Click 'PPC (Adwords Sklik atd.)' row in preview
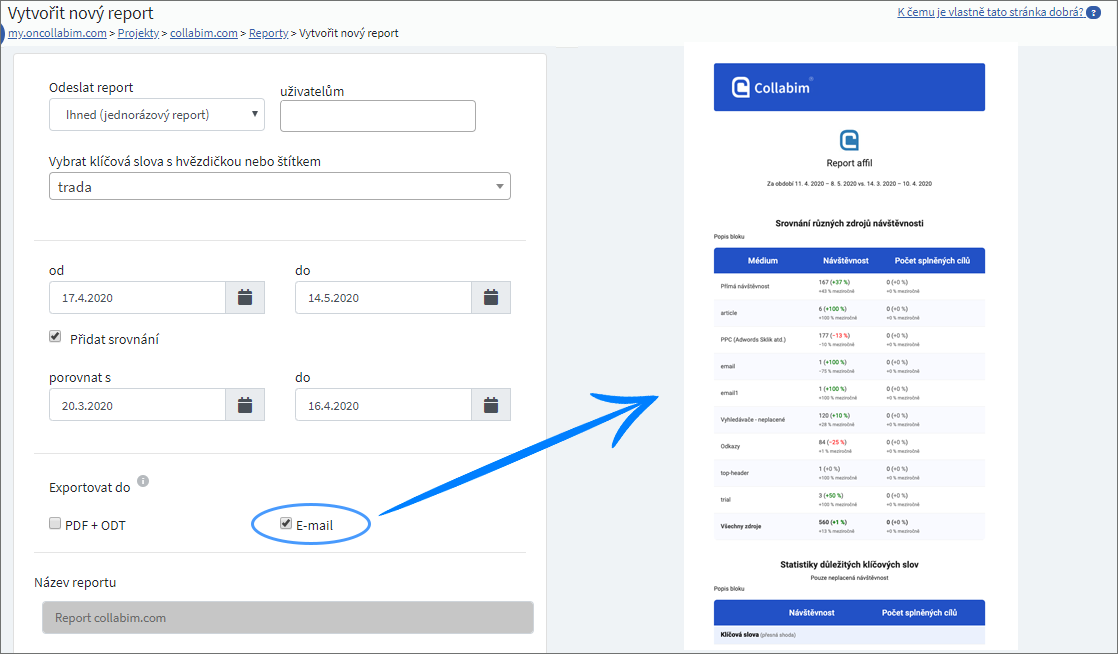The width and height of the screenshot is (1118, 654). 849,339
